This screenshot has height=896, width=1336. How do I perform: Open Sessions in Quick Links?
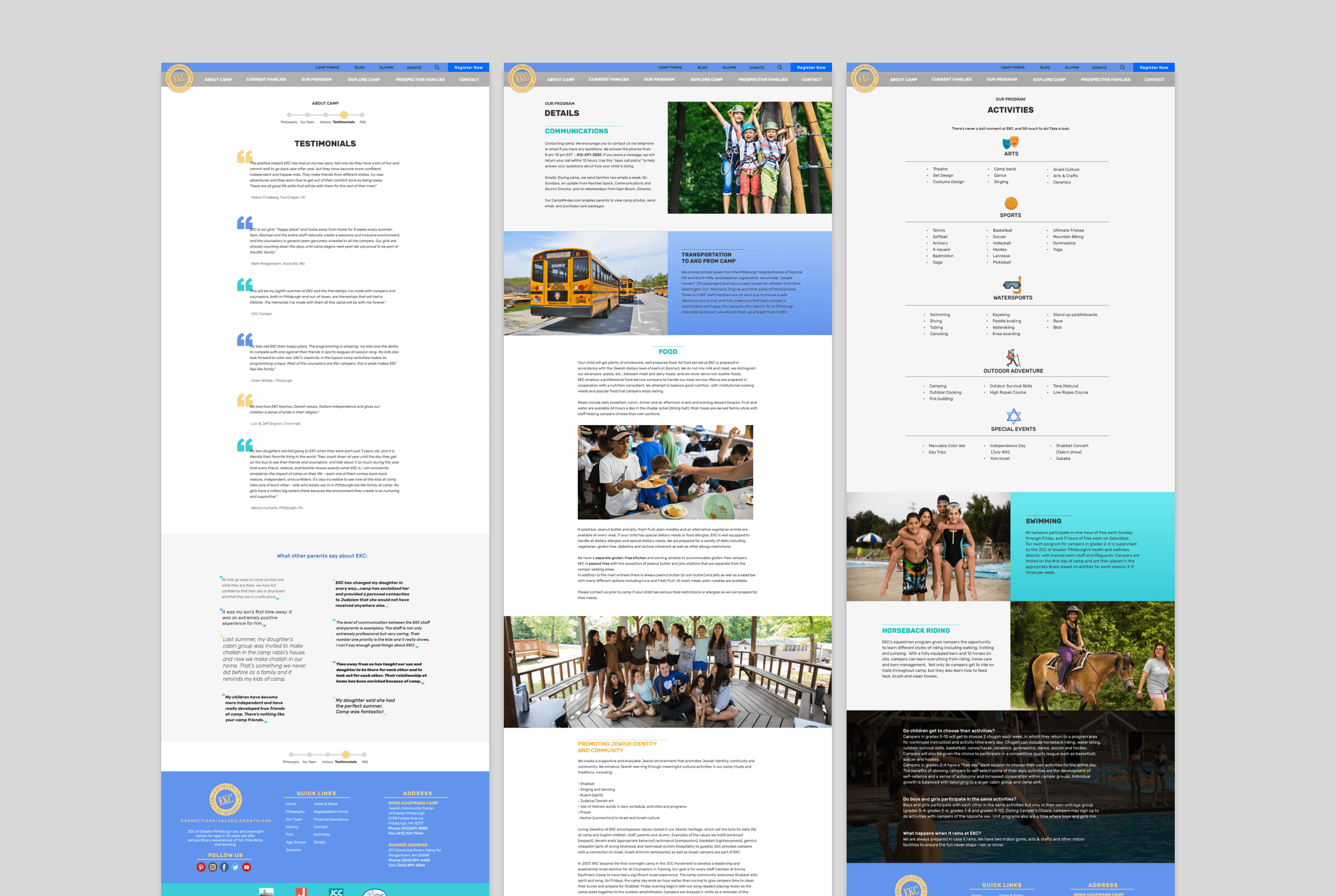[x=293, y=850]
